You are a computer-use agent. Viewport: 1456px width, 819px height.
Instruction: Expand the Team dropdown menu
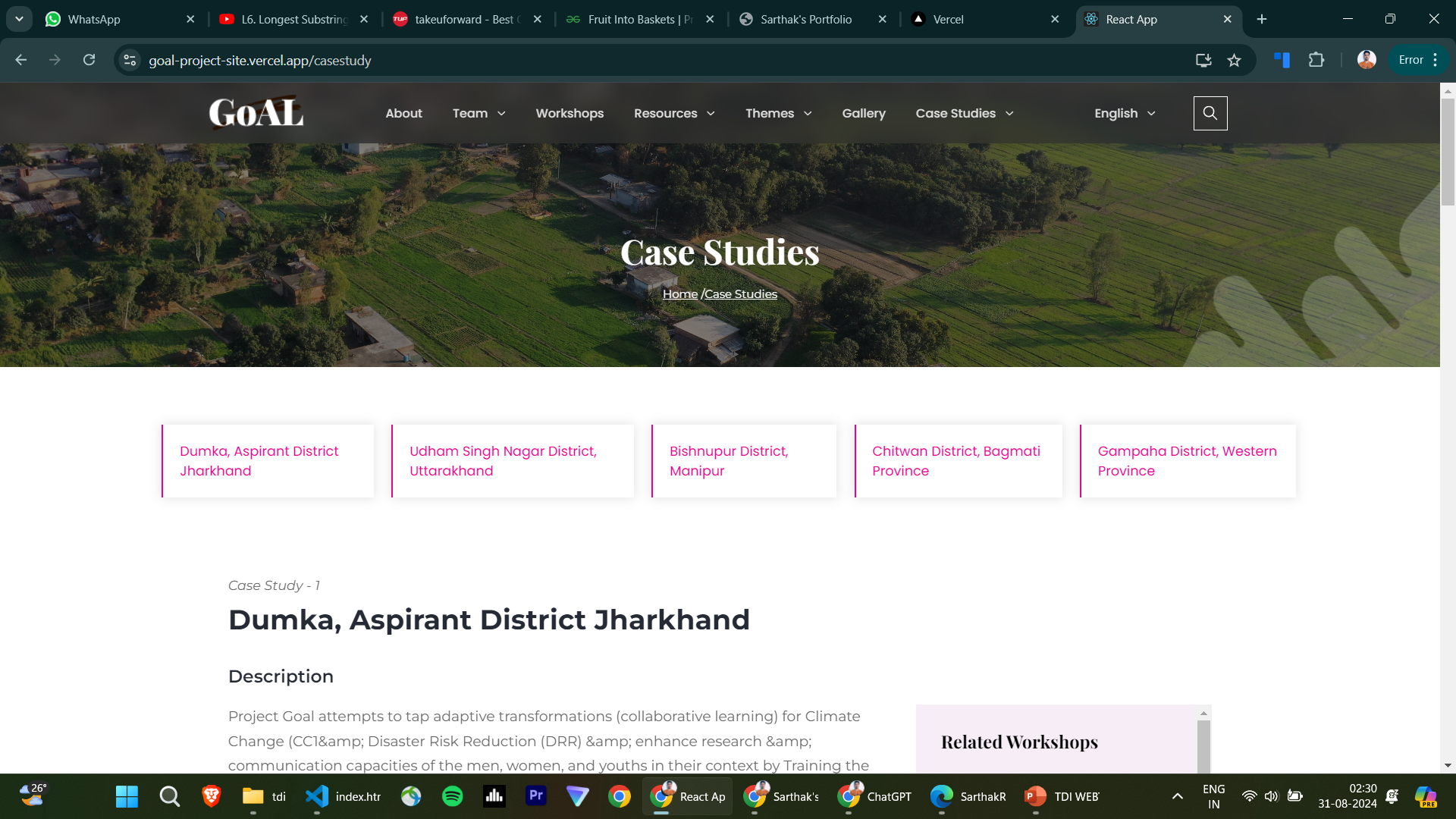pyautogui.click(x=479, y=113)
